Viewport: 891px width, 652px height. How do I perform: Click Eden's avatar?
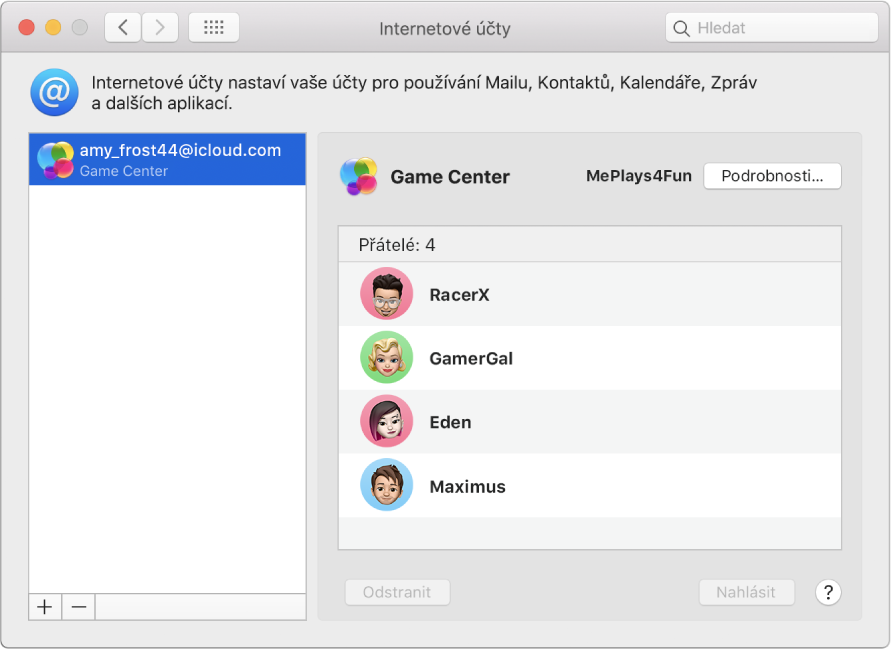point(386,421)
